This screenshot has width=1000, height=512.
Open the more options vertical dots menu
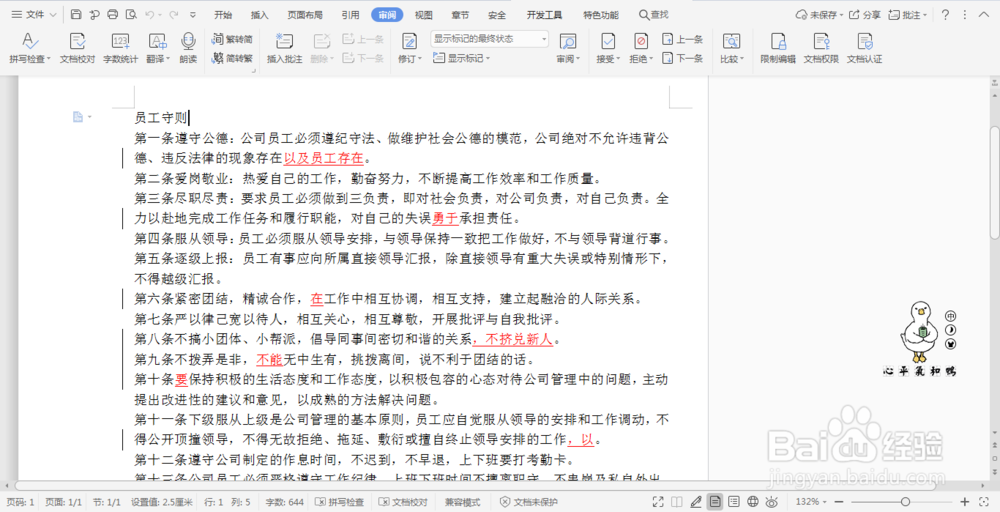[x=966, y=15]
